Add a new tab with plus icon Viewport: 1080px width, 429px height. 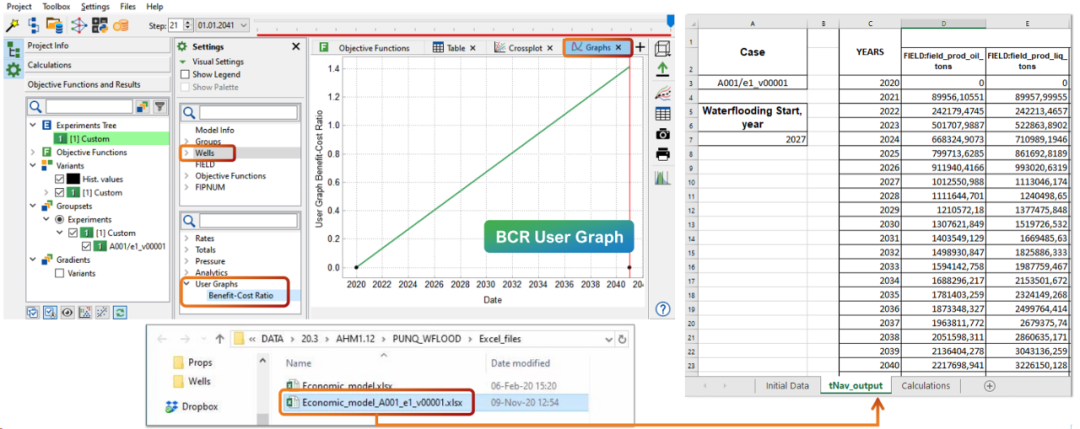pos(641,47)
